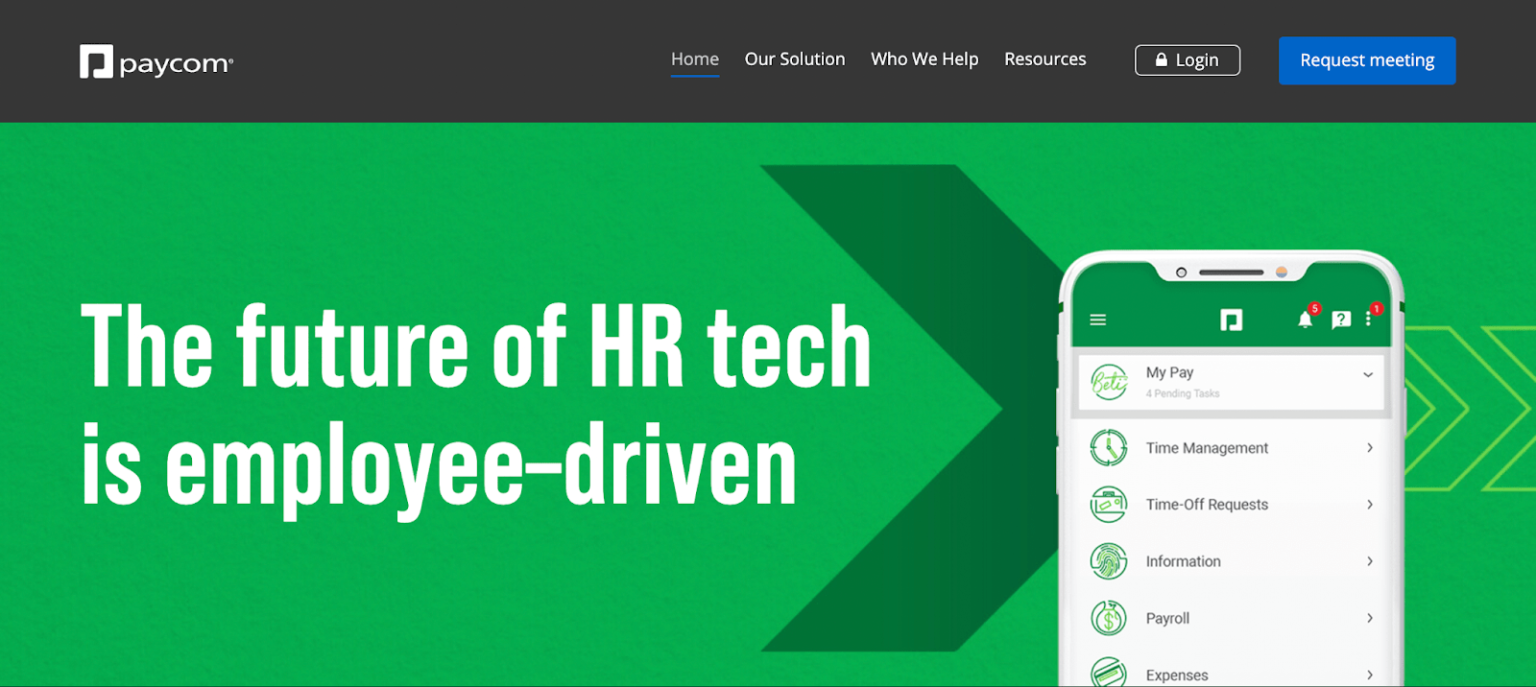Open the Who We Help menu
The height and width of the screenshot is (687, 1536).
click(x=924, y=59)
